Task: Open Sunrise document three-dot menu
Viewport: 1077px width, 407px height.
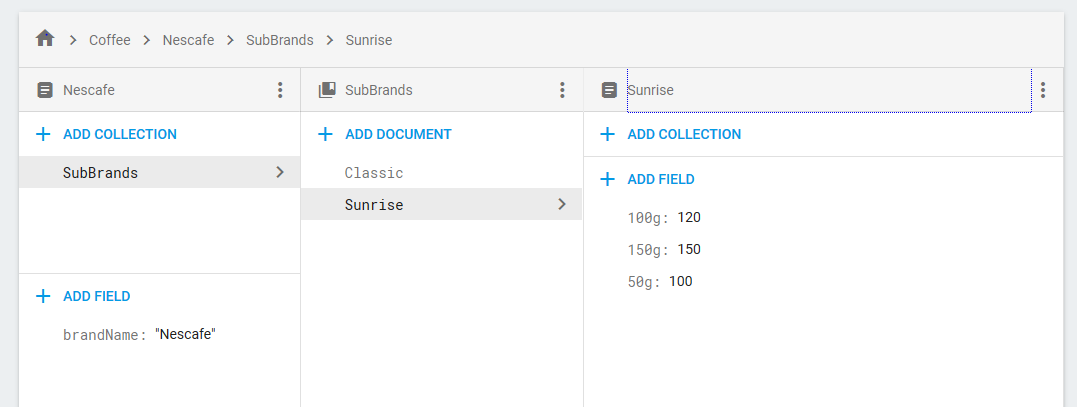Action: [x=1043, y=90]
